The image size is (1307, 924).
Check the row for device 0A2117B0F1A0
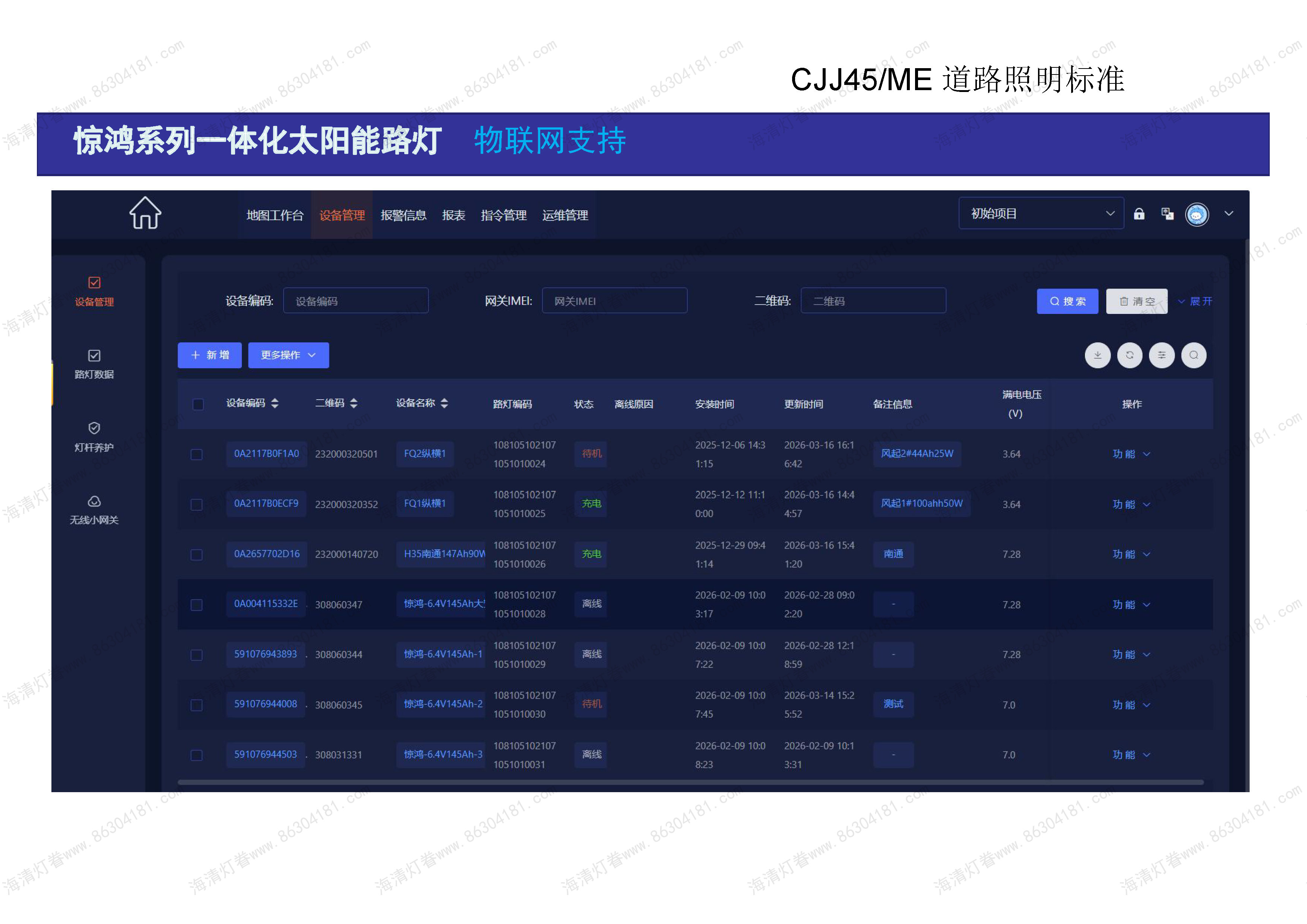coord(196,454)
